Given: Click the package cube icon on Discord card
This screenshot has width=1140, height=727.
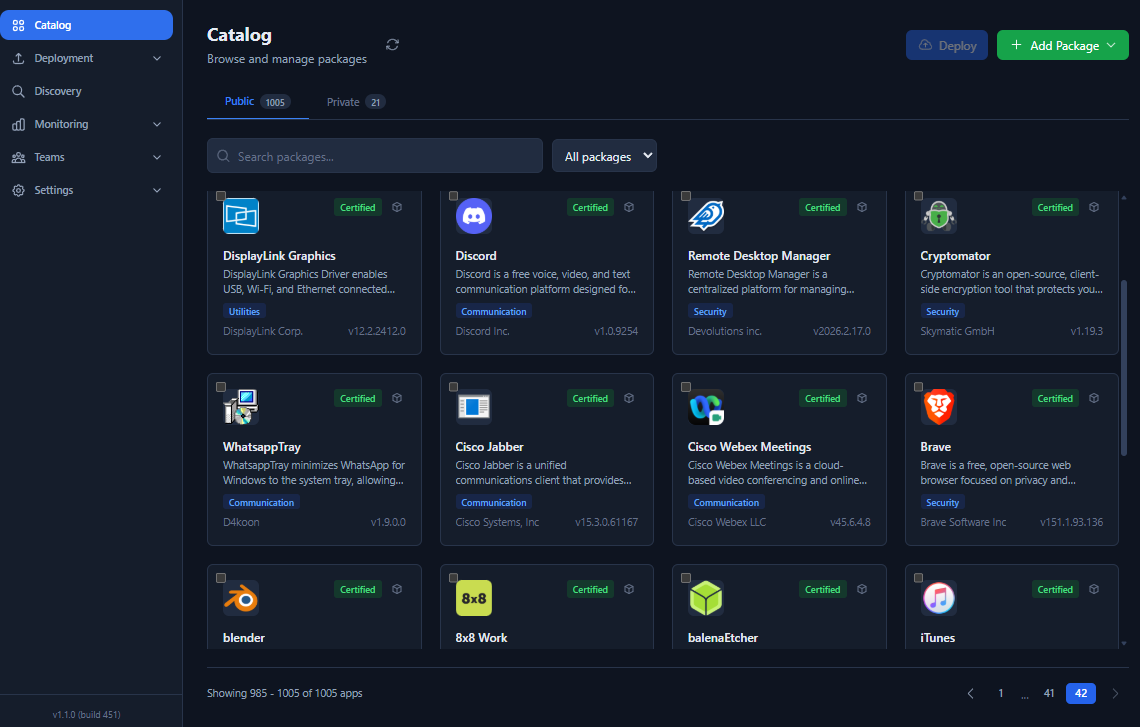Looking at the screenshot, I should (630, 207).
